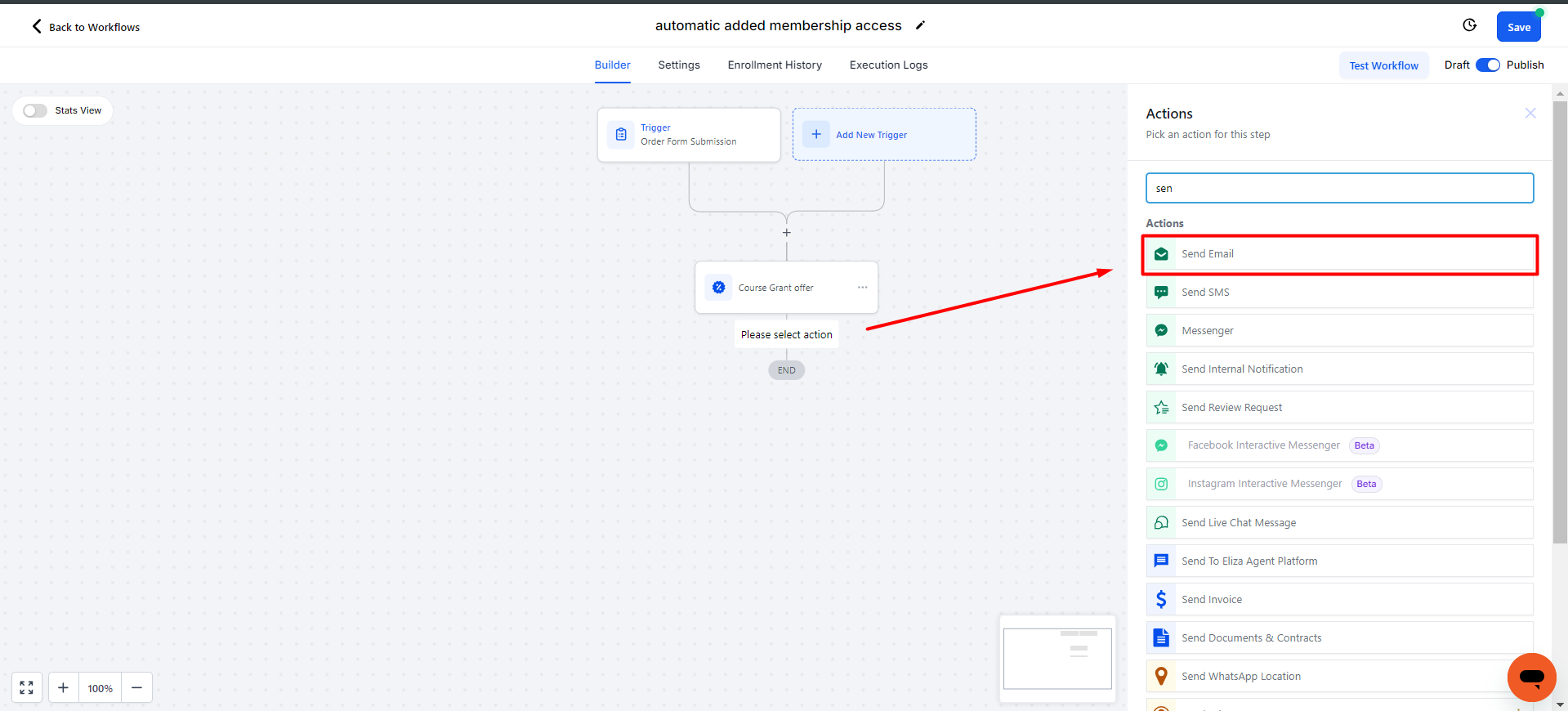Switch to the Settings tab
Viewport: 1568px width, 711px height.
click(678, 65)
